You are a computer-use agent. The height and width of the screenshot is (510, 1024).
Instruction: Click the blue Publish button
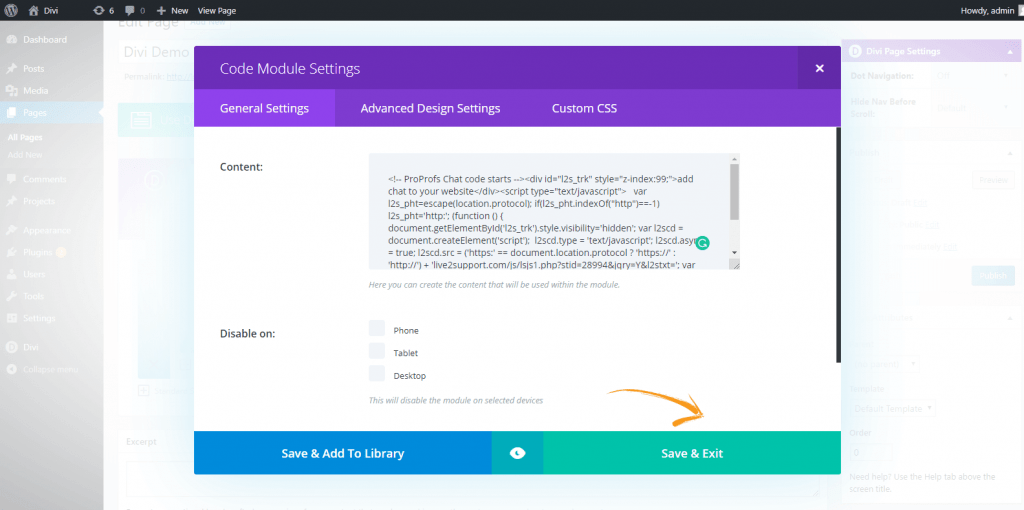pyautogui.click(x=993, y=276)
